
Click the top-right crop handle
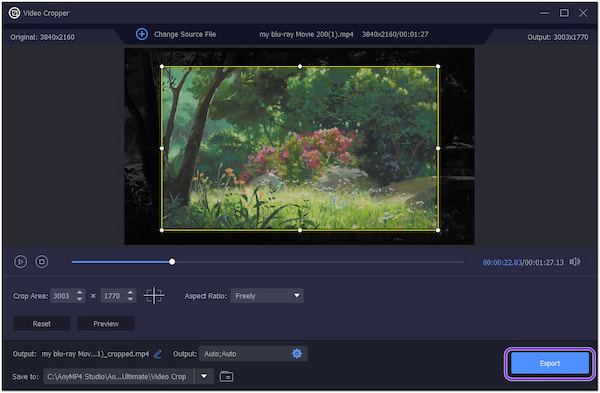(x=438, y=67)
